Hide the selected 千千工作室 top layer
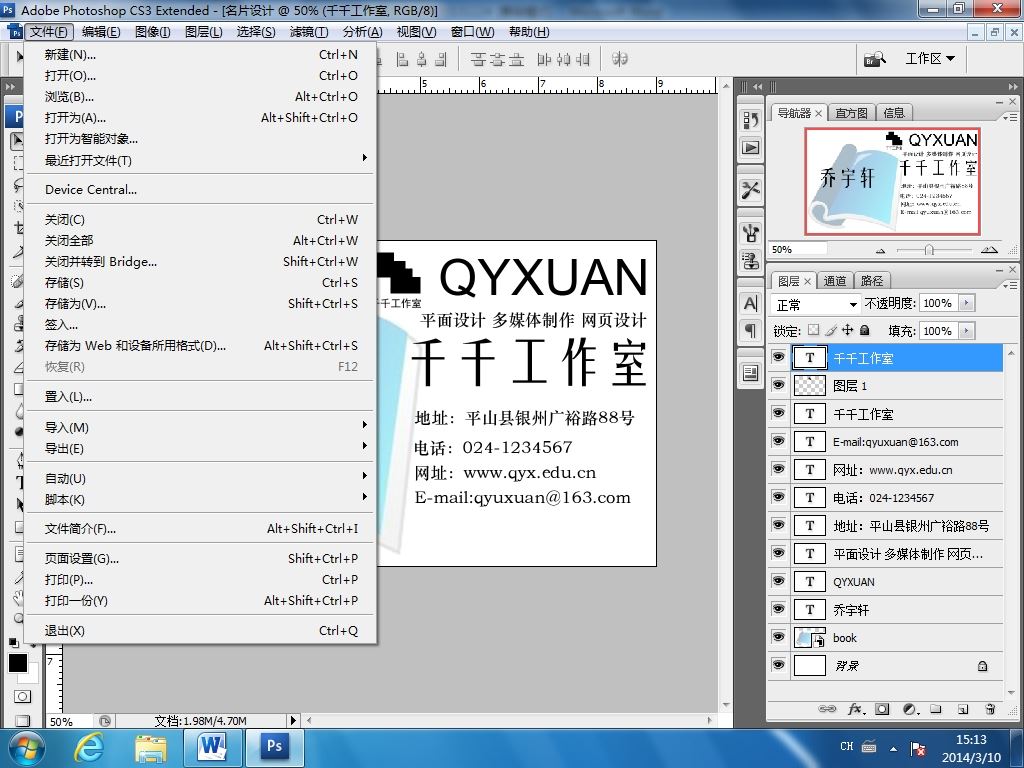The height and width of the screenshot is (768, 1024). coord(778,357)
